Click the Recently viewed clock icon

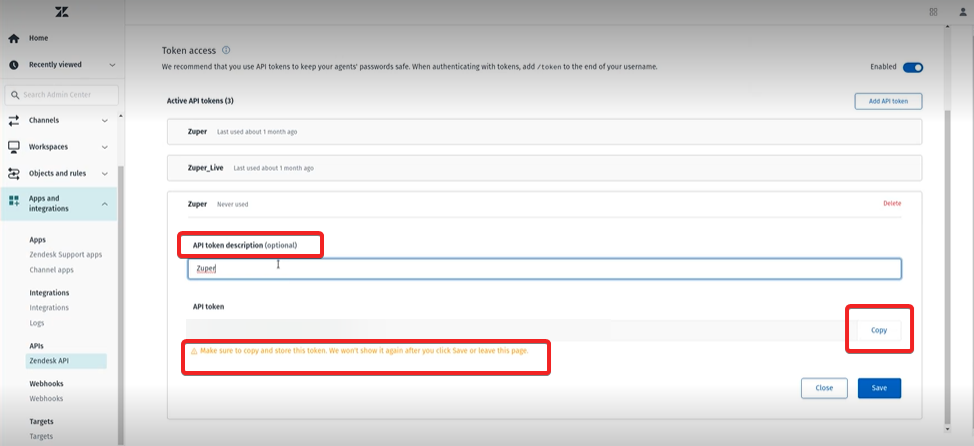pos(14,65)
